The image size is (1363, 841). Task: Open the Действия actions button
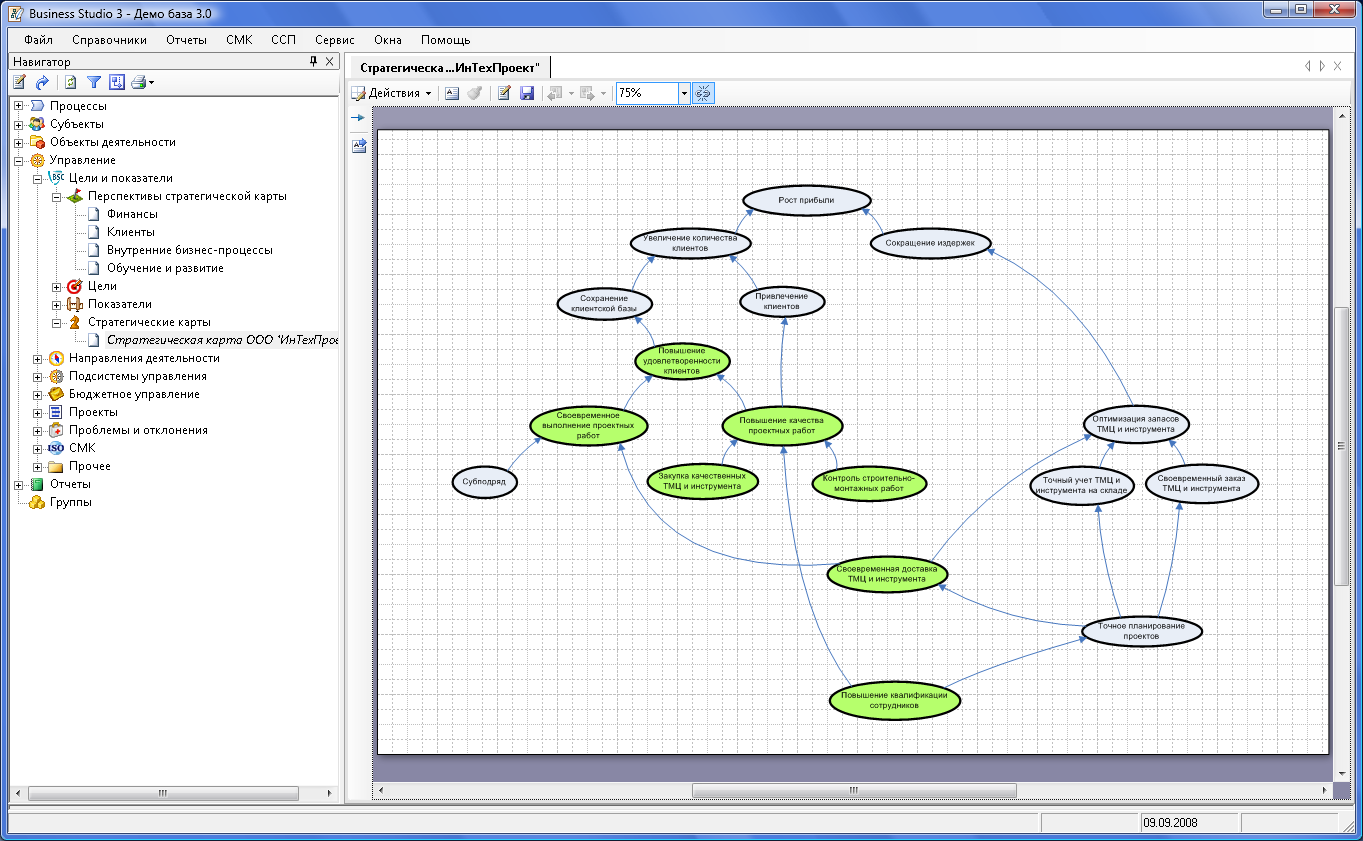tap(392, 93)
